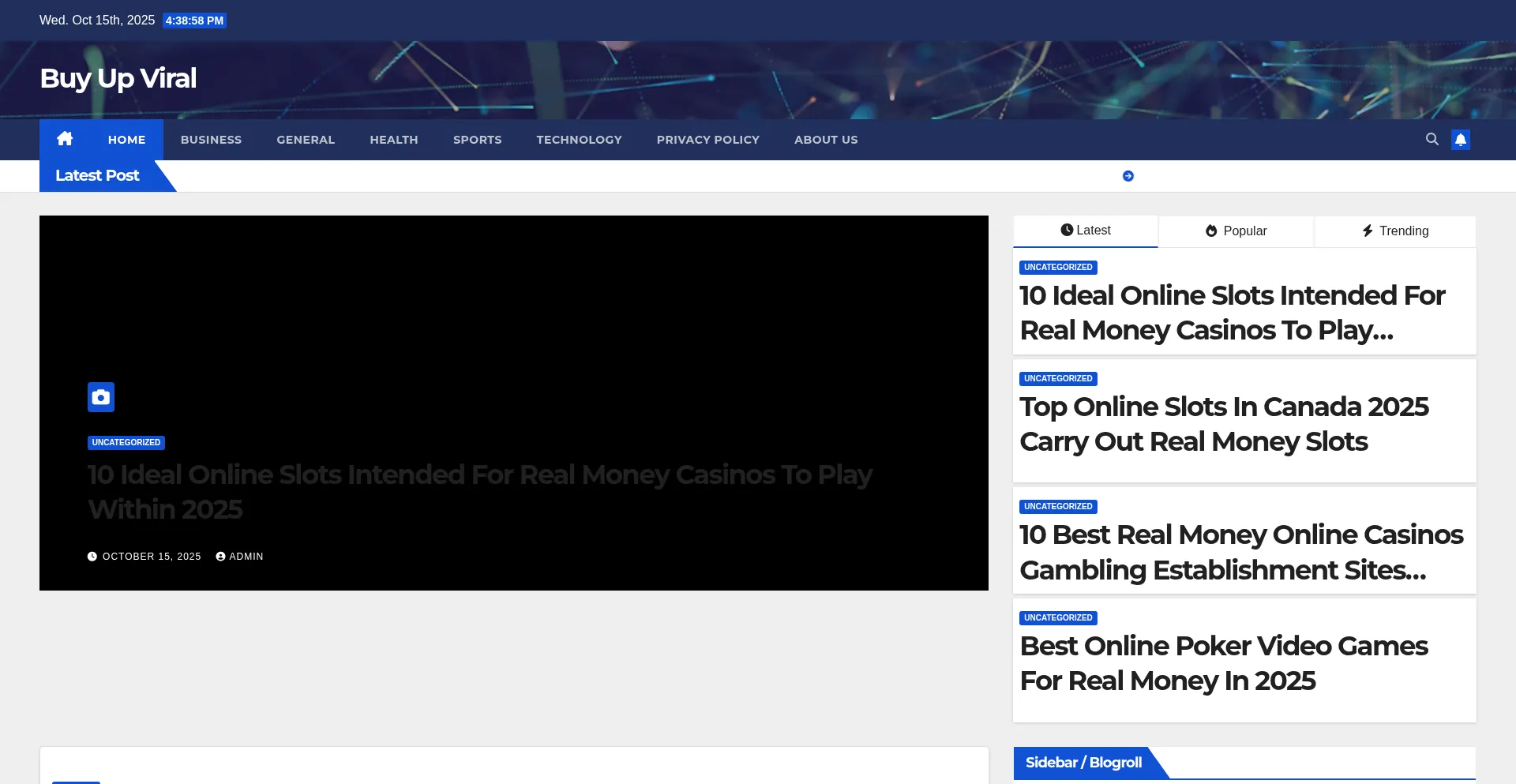Navigate to the Sports menu item
The width and height of the screenshot is (1516, 784).
coord(477,140)
